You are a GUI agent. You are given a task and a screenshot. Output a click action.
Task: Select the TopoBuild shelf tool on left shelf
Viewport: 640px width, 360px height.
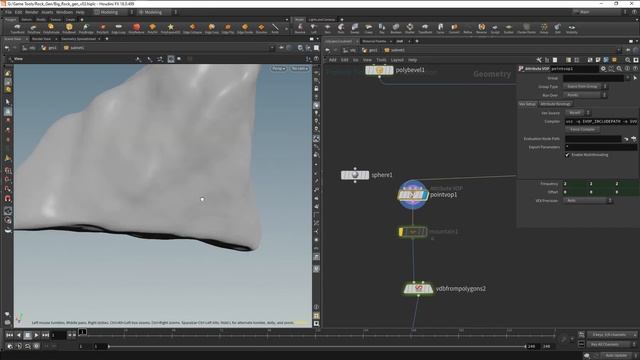17,28
